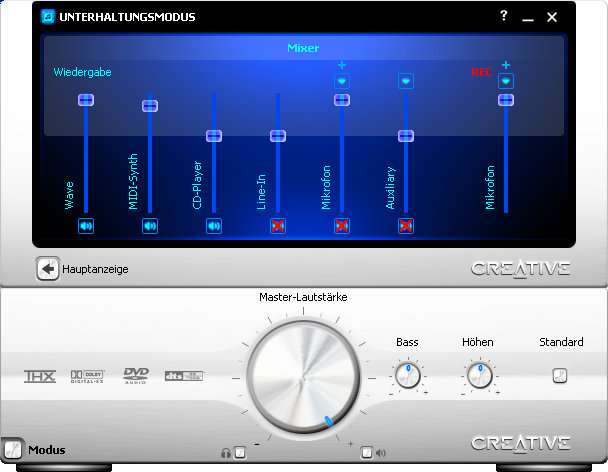Click the Höhen treble knob
This screenshot has width=608, height=472.
pos(479,375)
